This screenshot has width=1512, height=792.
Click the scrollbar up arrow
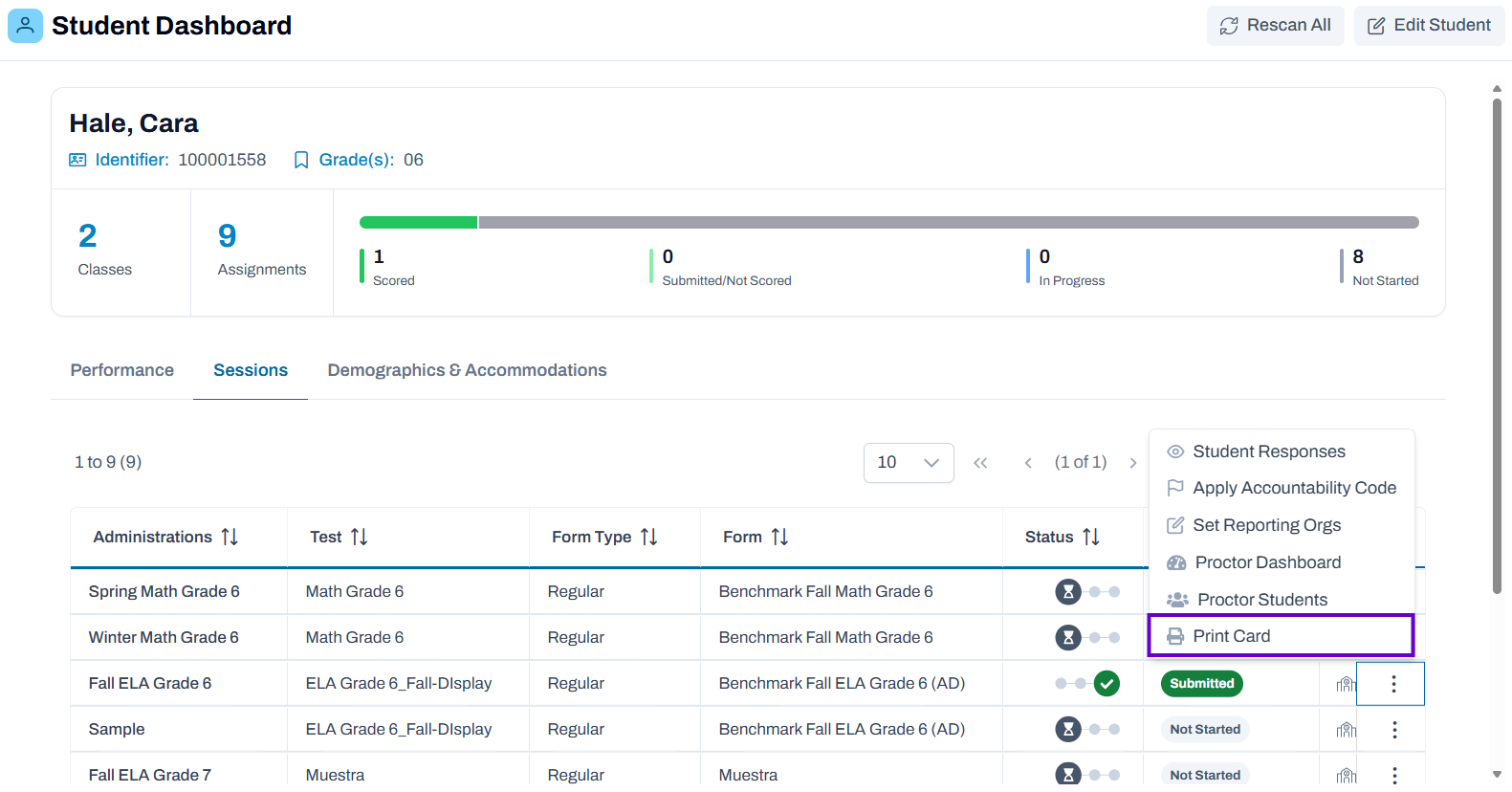coord(1497,88)
